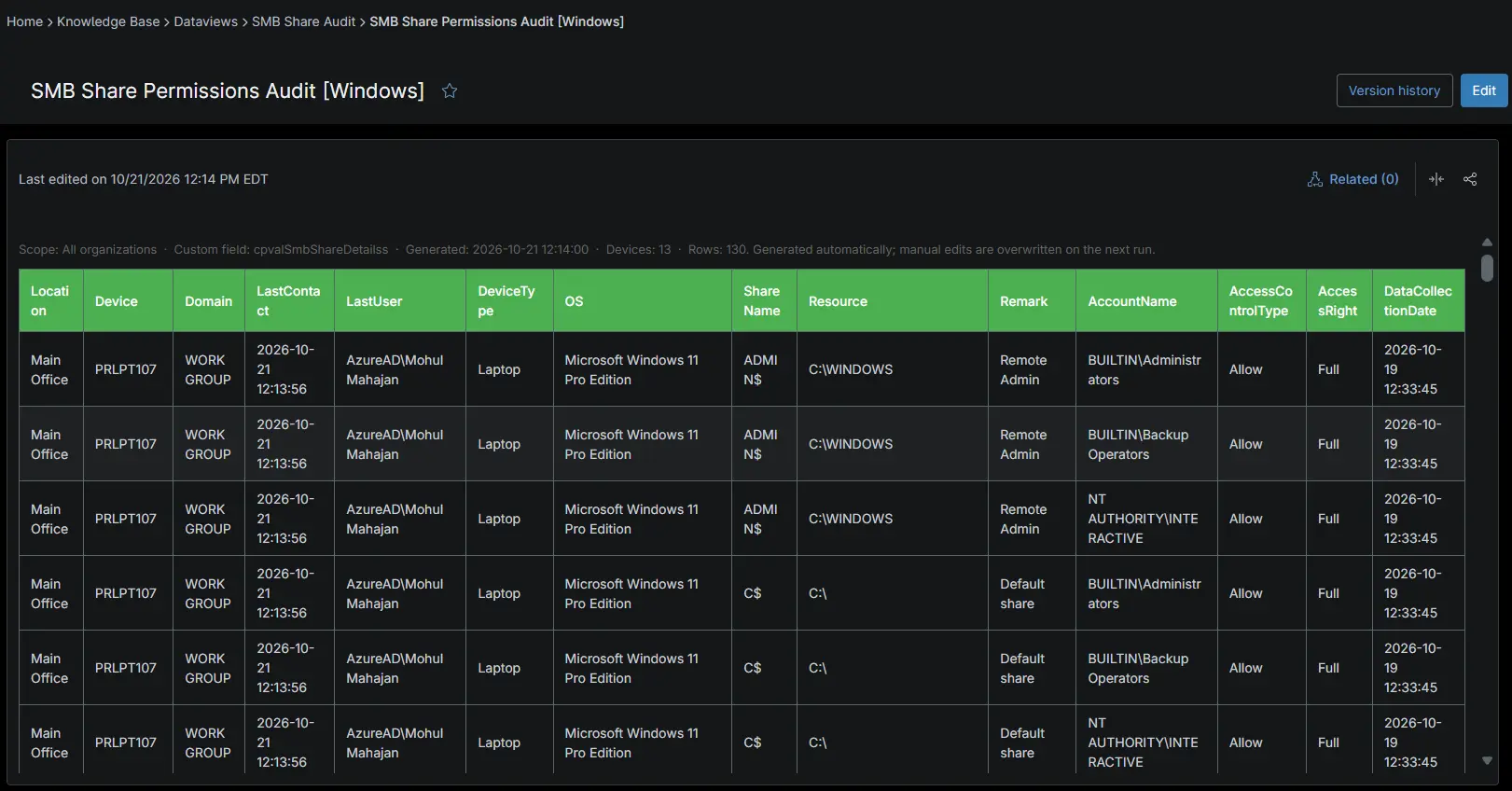The image size is (1512, 791).
Task: Select the Resource column header
Action: pyautogui.click(x=893, y=300)
